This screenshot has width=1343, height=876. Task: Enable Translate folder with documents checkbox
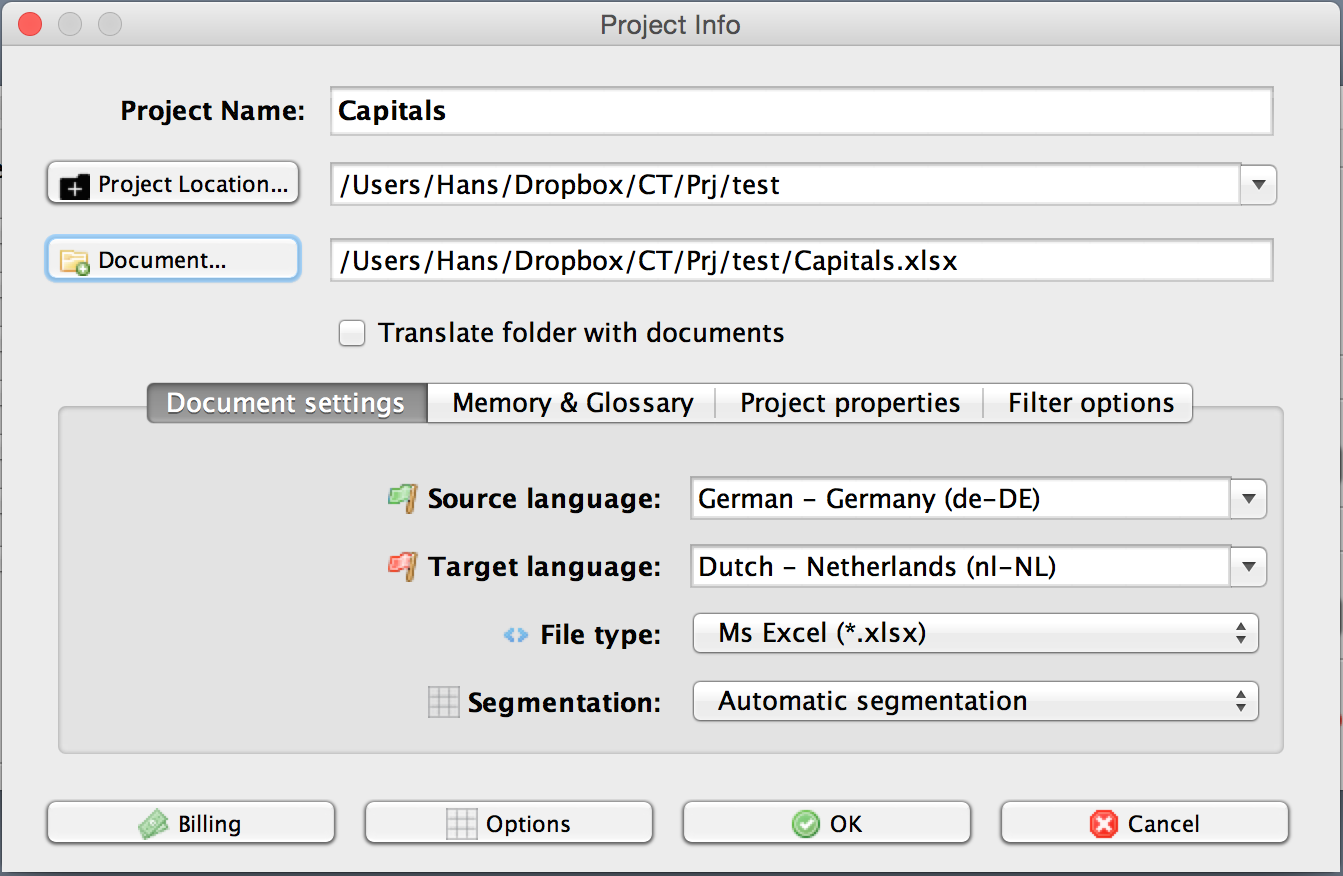point(352,333)
